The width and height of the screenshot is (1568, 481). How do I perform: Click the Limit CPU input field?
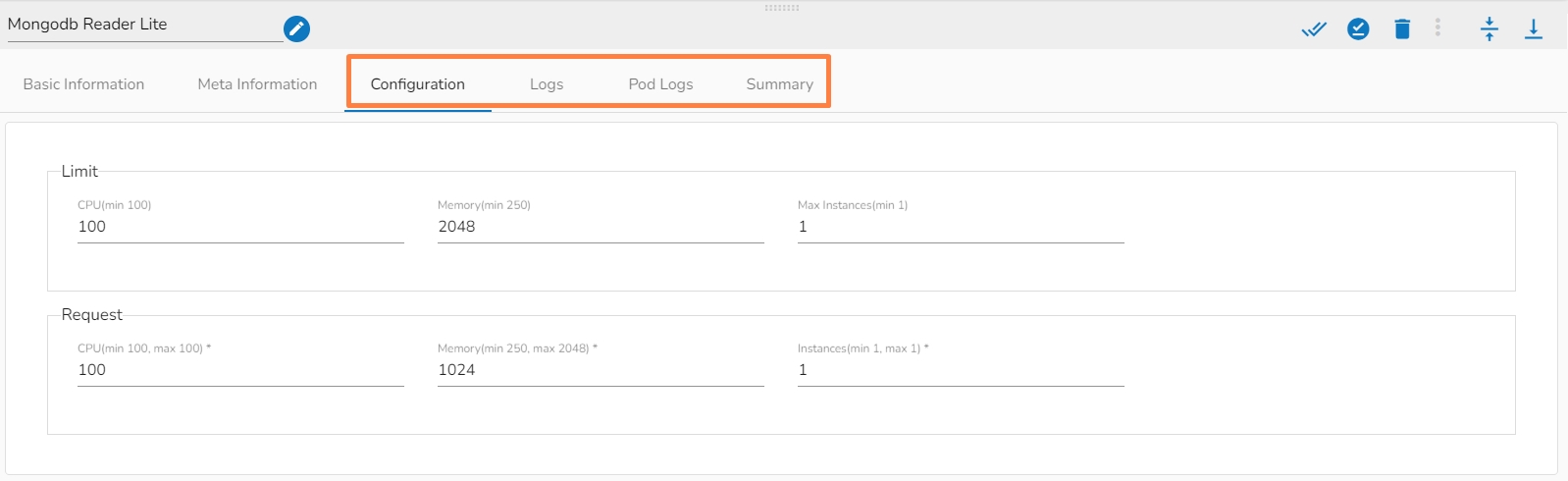click(x=240, y=227)
